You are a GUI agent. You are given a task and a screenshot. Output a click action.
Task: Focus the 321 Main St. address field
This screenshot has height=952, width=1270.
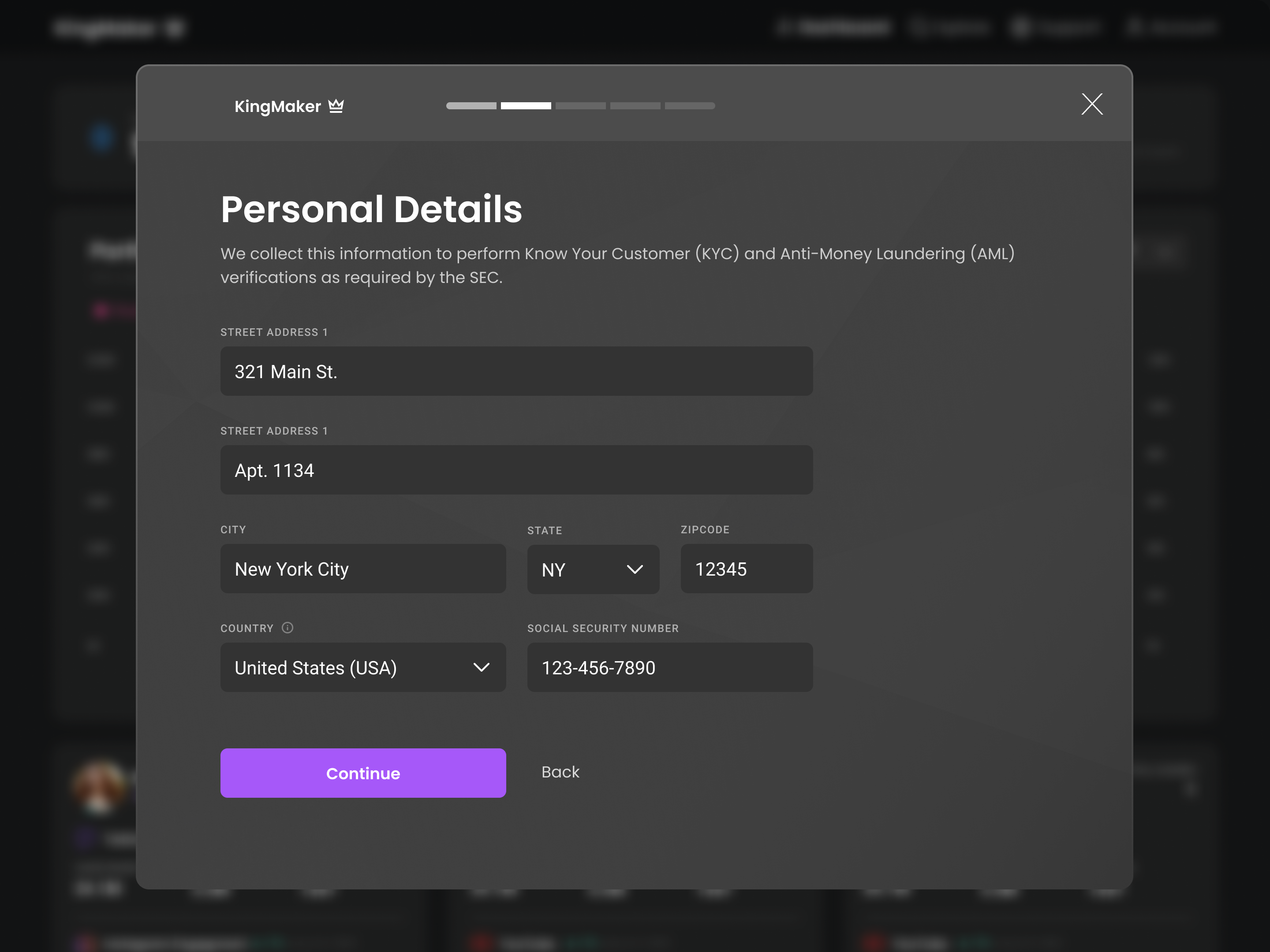click(516, 371)
